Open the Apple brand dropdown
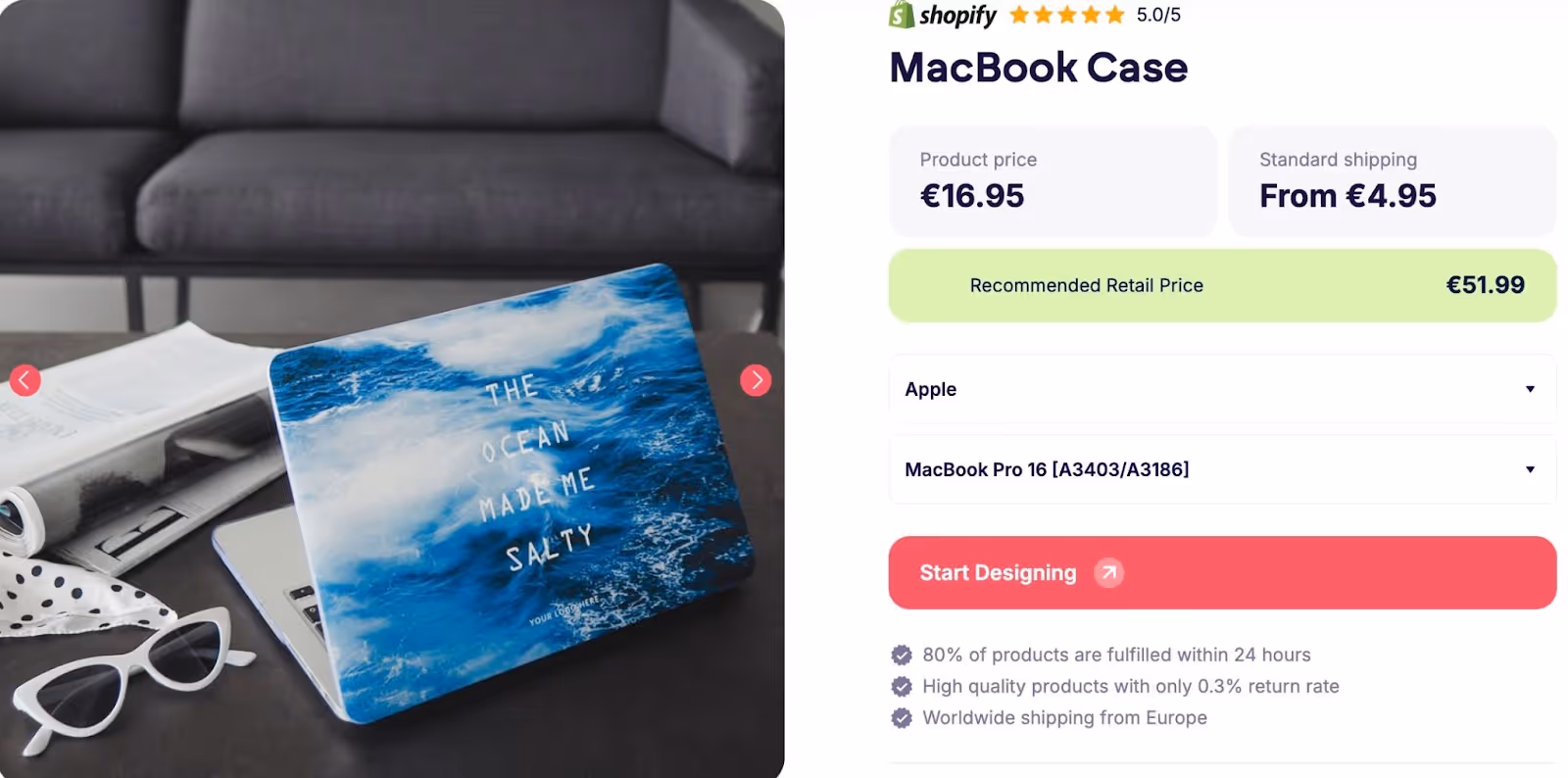Viewport: 1568px width, 778px height. [x=1222, y=389]
